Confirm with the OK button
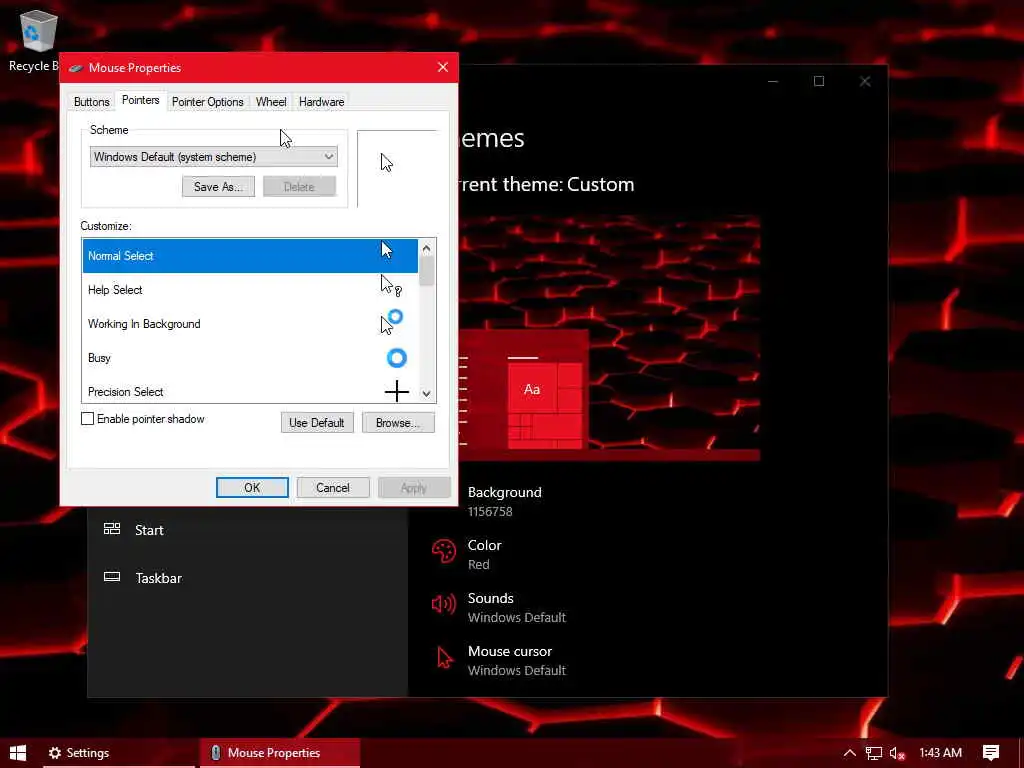Viewport: 1024px width, 768px height. pos(252,487)
